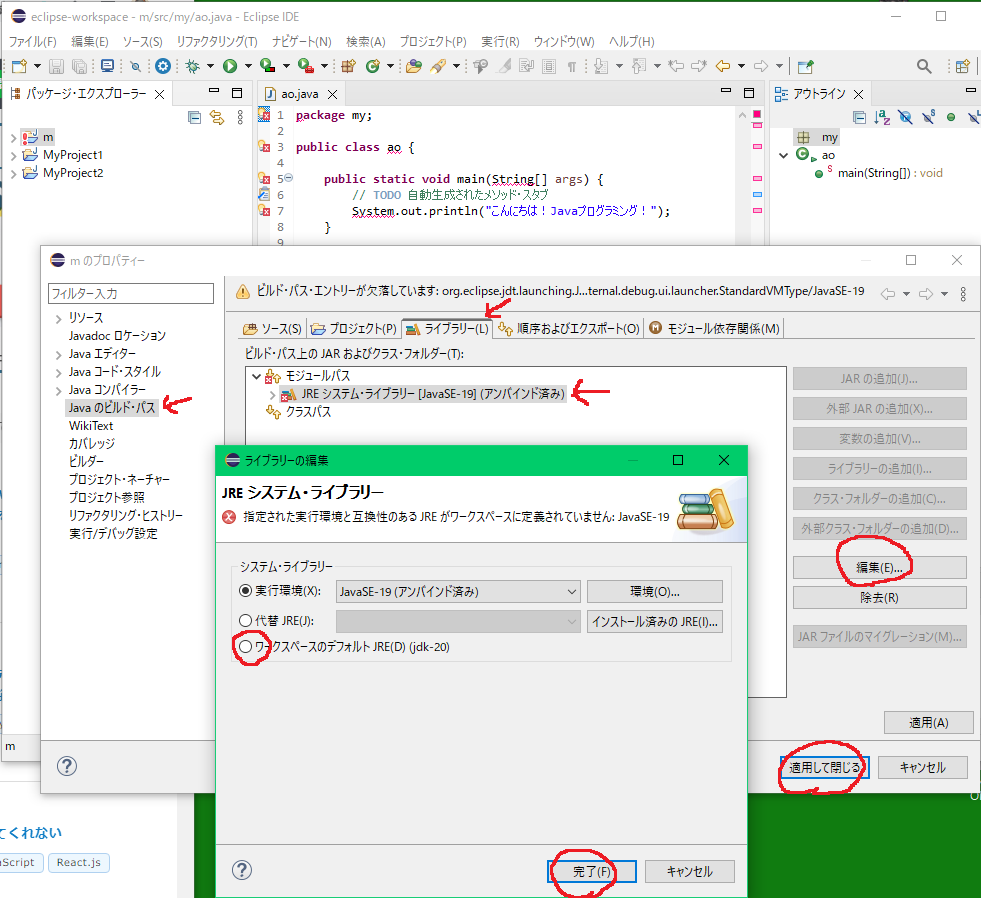Open the リファクタリング(T) menu
Viewport: 981px width, 898px height.
click(x=217, y=41)
